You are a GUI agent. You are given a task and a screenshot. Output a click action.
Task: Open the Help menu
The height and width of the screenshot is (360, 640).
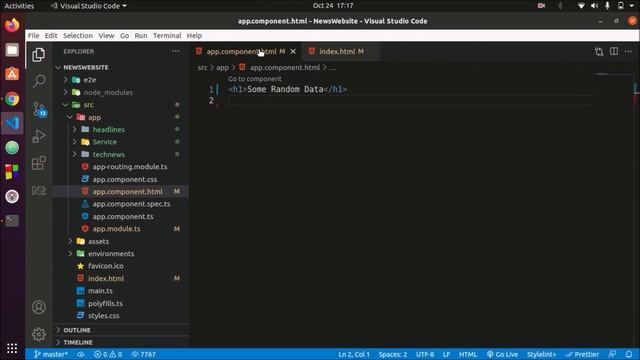coord(194,36)
